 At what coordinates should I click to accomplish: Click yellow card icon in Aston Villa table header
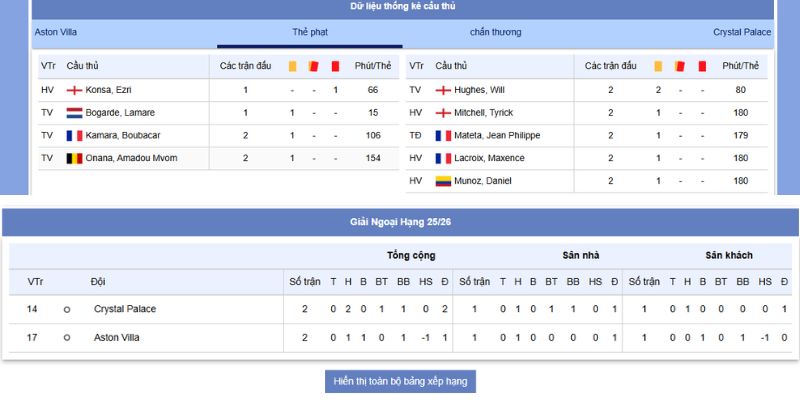(292, 66)
